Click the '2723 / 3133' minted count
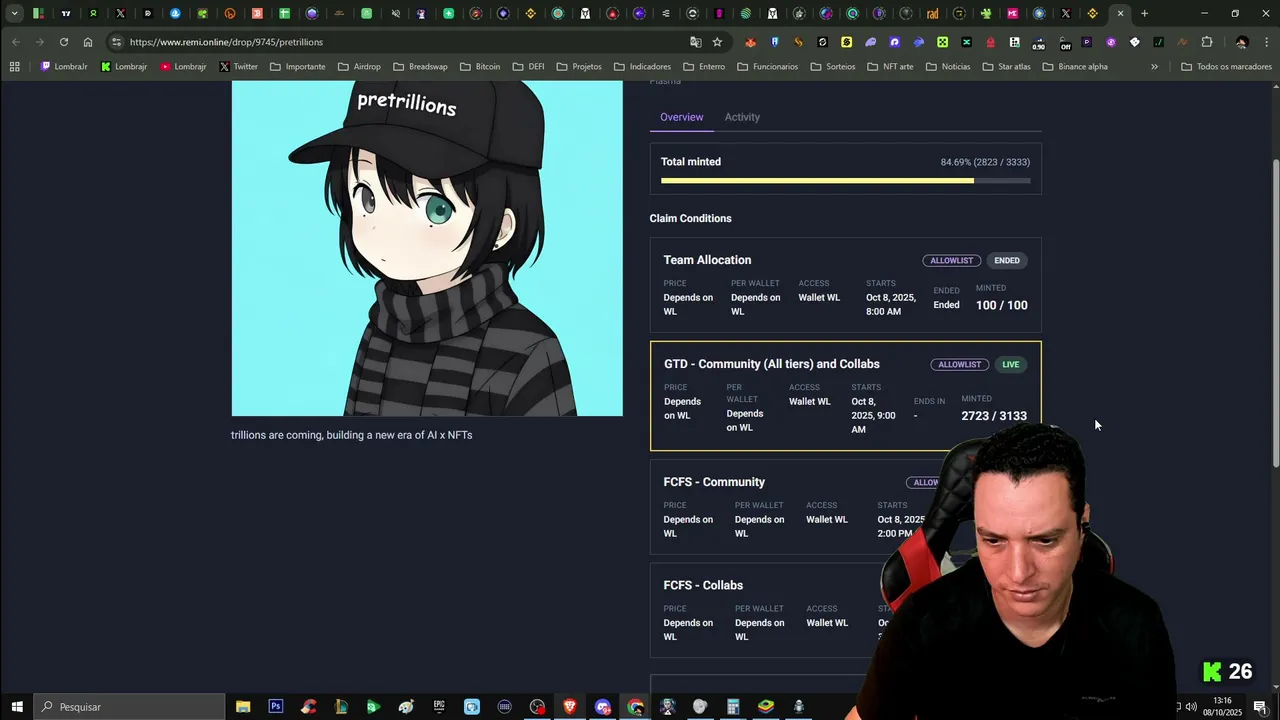Viewport: 1280px width, 720px height. 994,416
